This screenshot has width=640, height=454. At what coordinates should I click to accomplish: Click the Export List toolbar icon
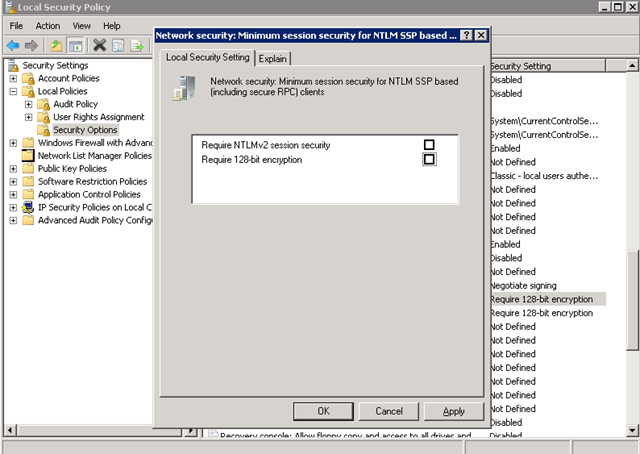[x=137, y=45]
